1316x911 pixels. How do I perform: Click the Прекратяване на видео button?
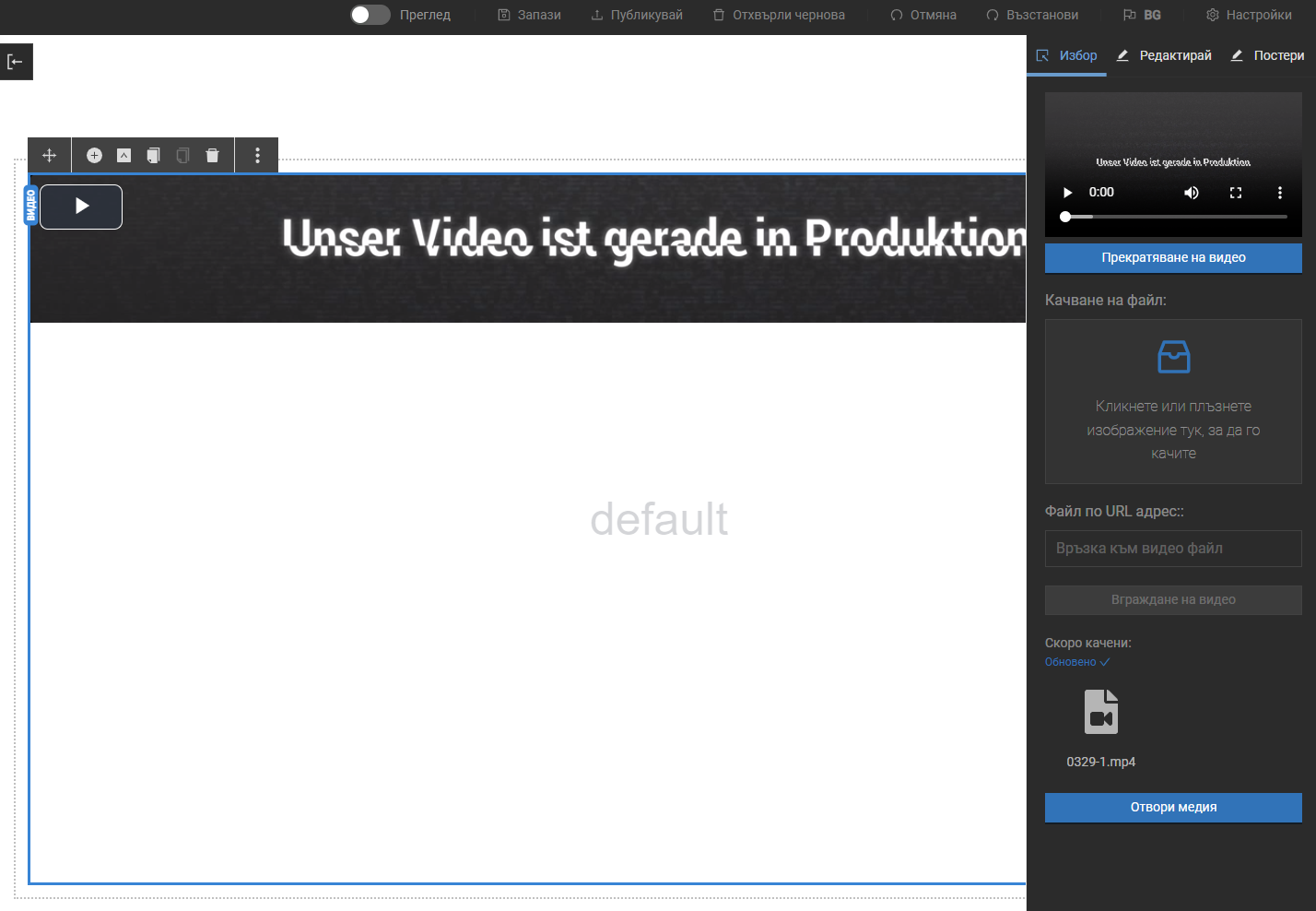[1173, 257]
